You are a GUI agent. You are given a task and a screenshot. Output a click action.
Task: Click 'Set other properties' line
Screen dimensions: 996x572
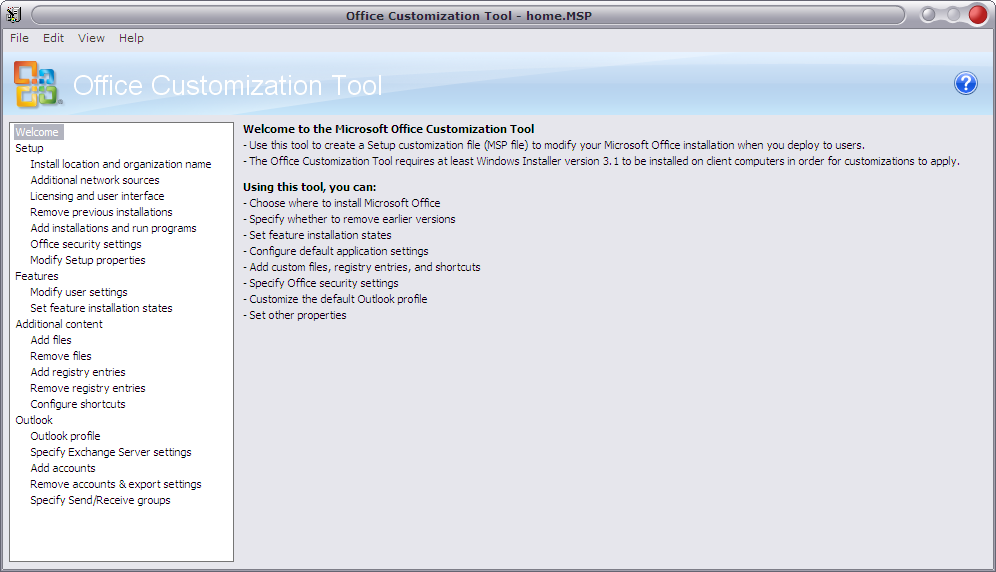[x=295, y=315]
